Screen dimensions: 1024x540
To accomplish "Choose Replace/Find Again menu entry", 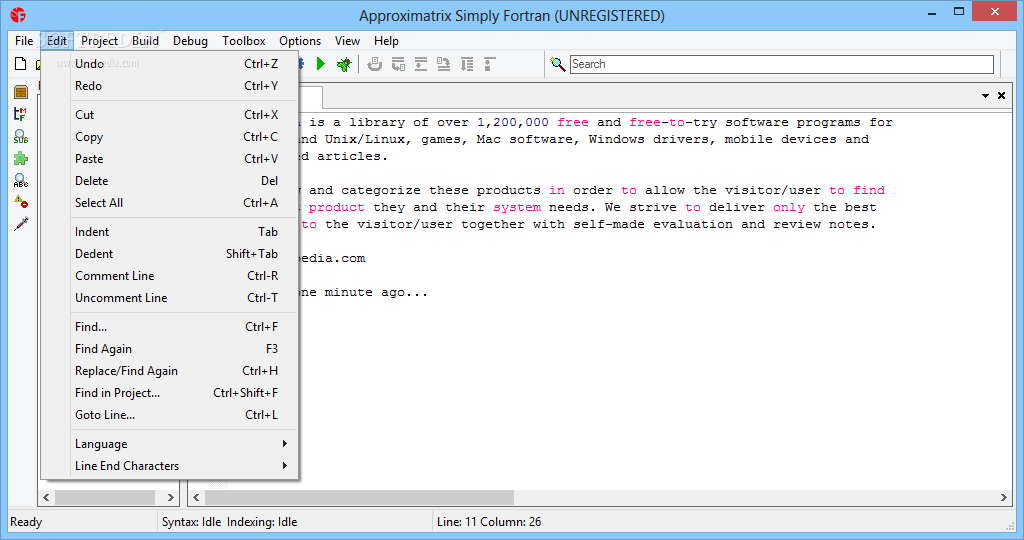I will 182,371.
